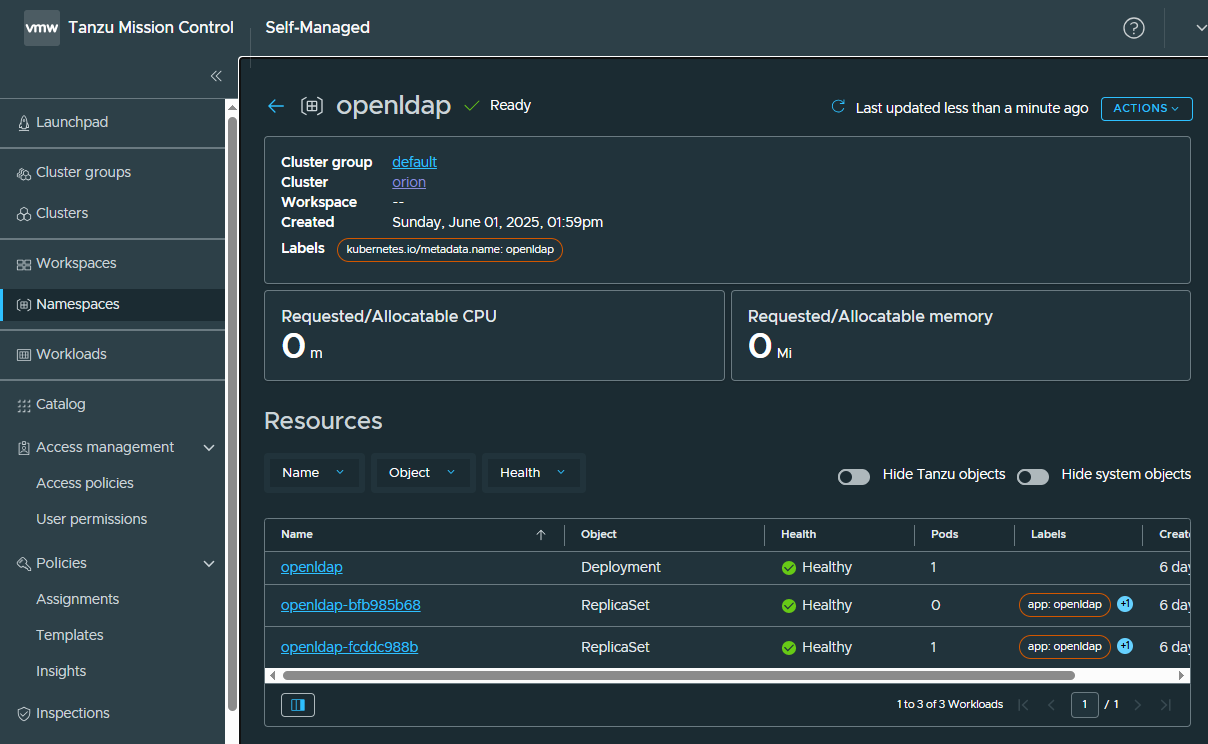Open User permissions in the sidebar
The image size is (1208, 744).
(x=92, y=519)
